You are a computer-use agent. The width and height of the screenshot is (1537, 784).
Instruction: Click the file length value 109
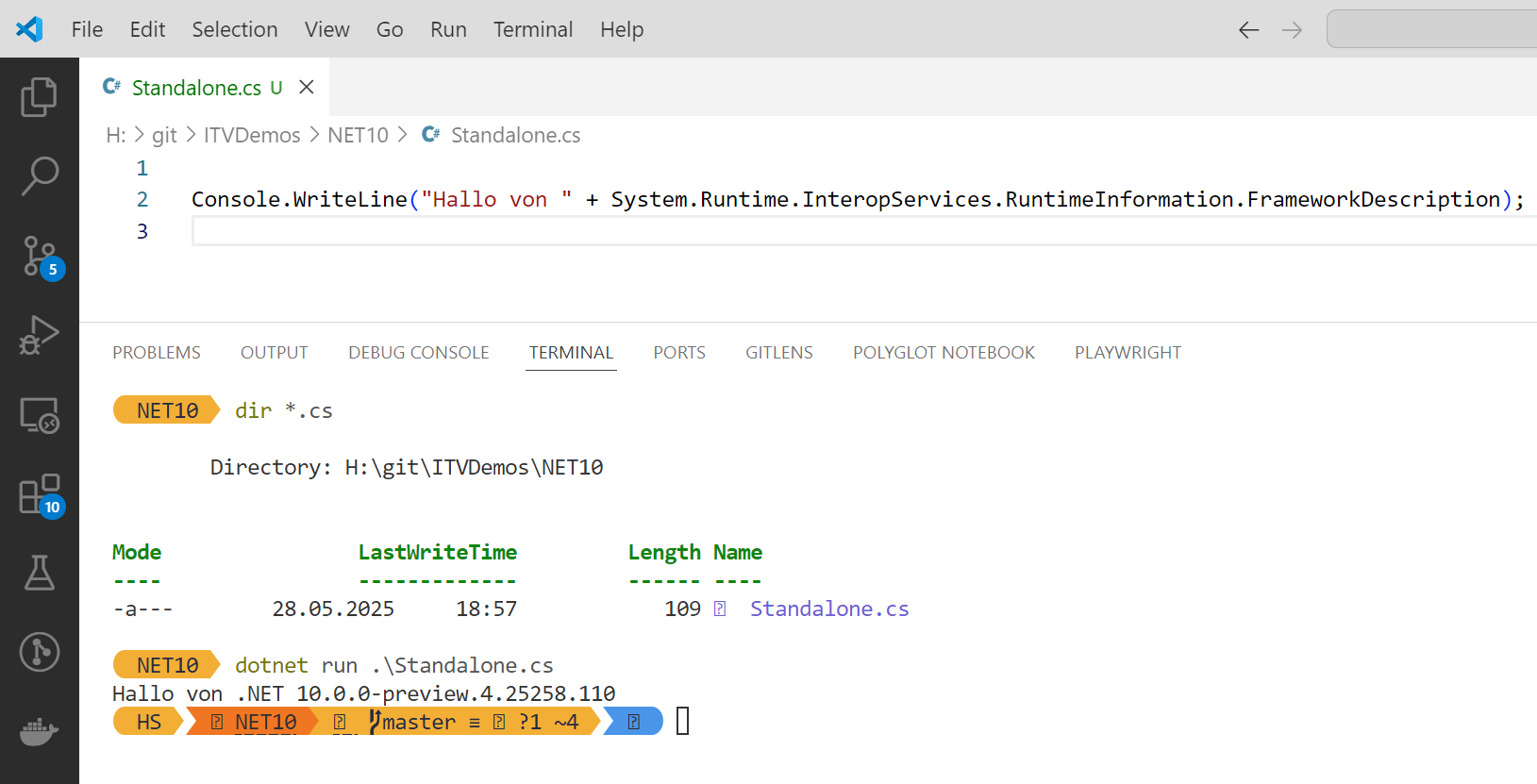[682, 609]
